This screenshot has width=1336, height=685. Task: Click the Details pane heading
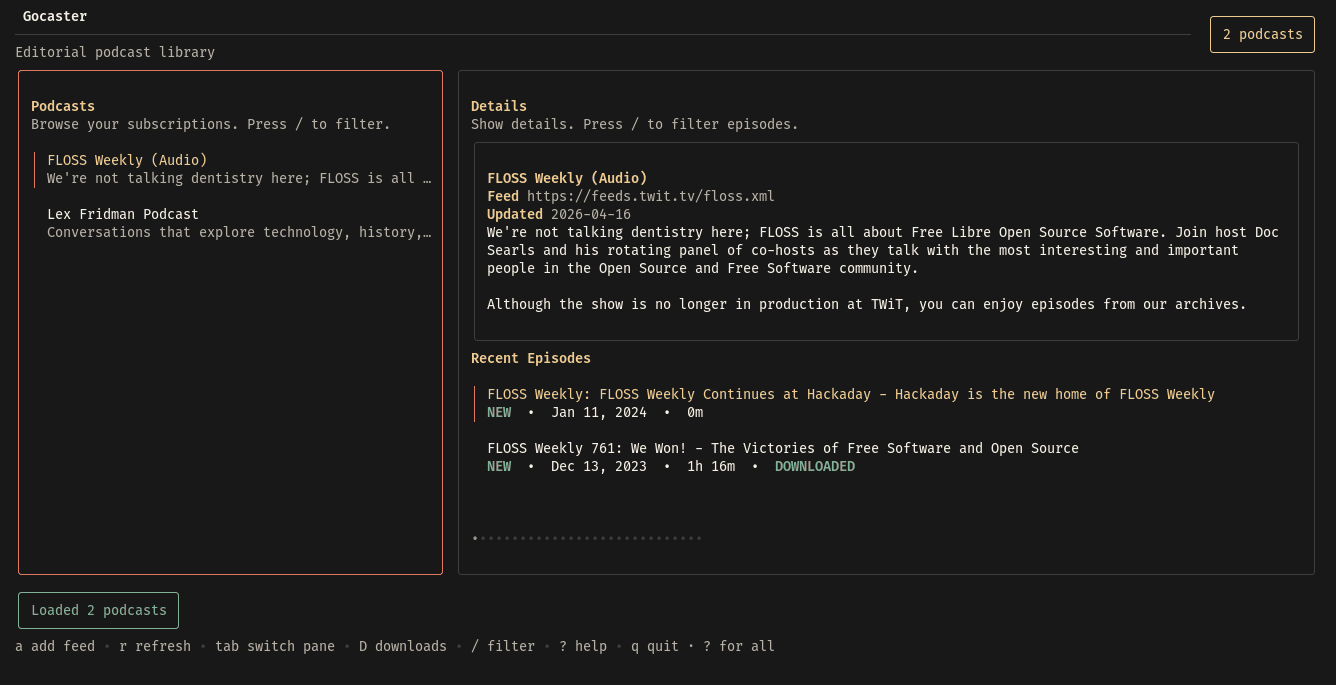pyautogui.click(x=499, y=106)
